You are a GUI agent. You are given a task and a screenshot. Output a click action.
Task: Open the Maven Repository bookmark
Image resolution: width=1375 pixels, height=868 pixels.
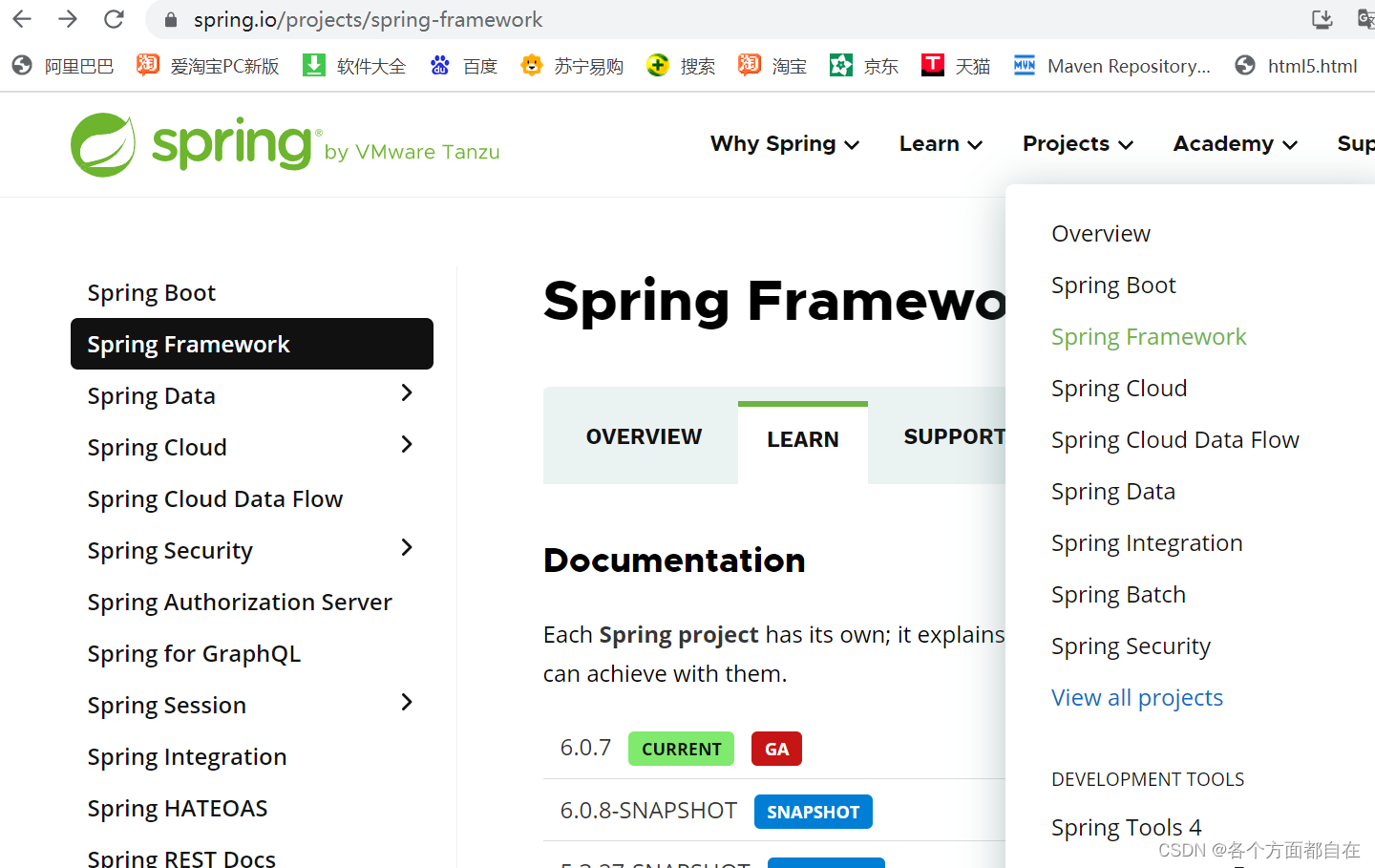[x=1112, y=66]
